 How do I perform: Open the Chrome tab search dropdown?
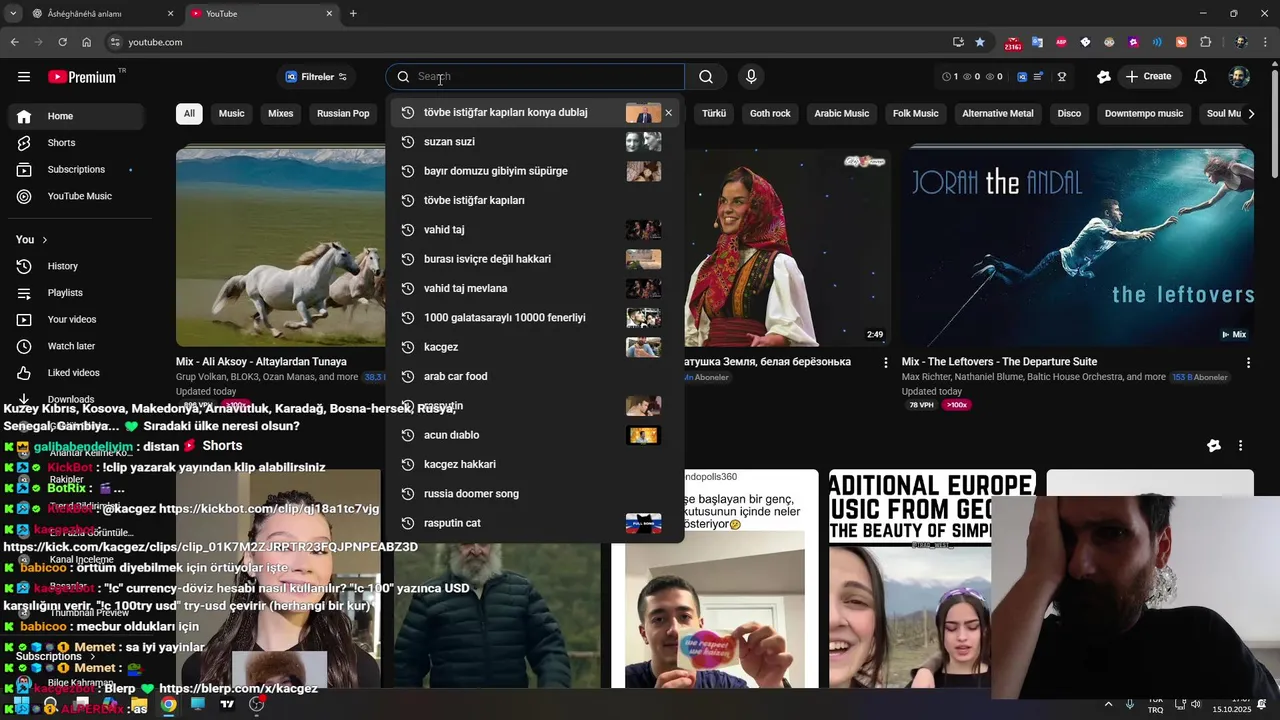pyautogui.click(x=13, y=14)
